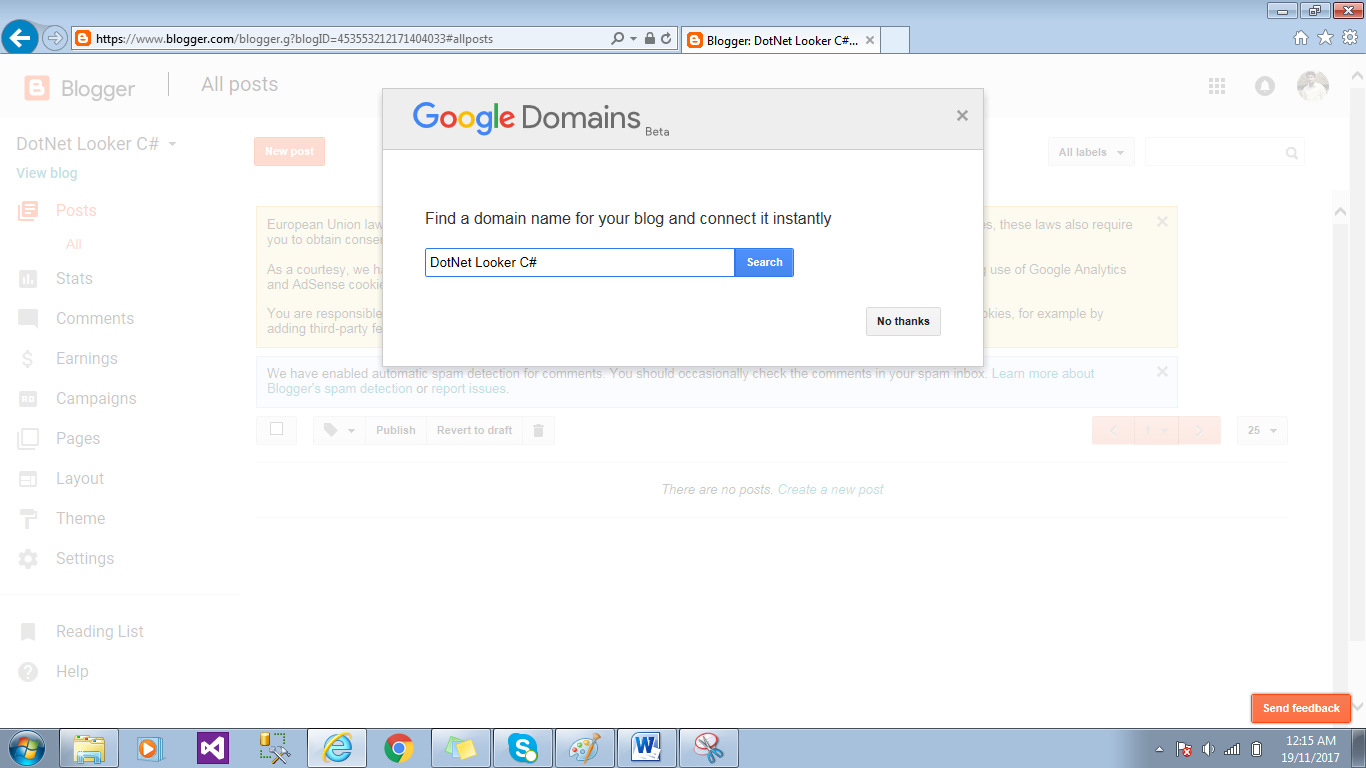Open Theme in the sidebar

point(80,518)
